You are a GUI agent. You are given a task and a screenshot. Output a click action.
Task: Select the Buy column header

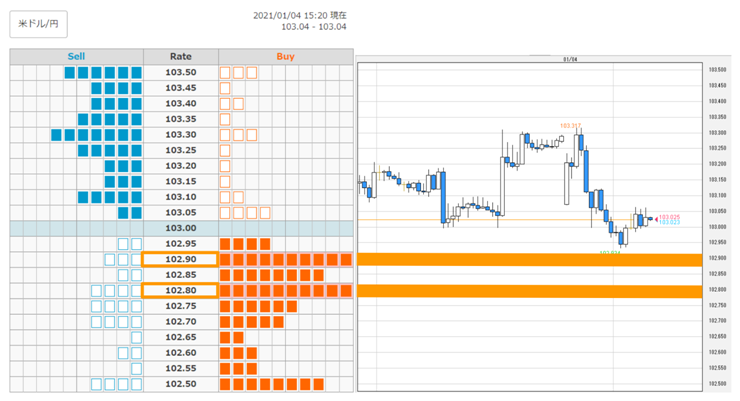pyautogui.click(x=286, y=57)
